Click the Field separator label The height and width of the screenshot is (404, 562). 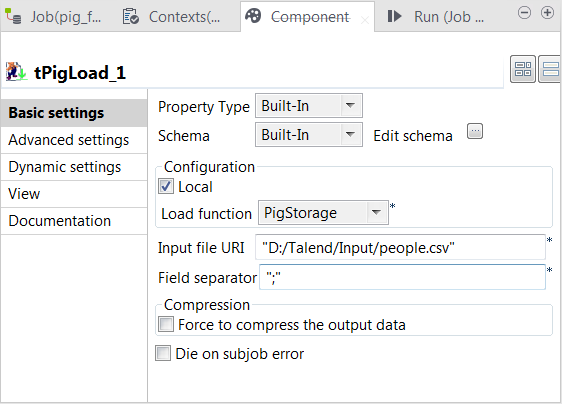click(x=208, y=278)
